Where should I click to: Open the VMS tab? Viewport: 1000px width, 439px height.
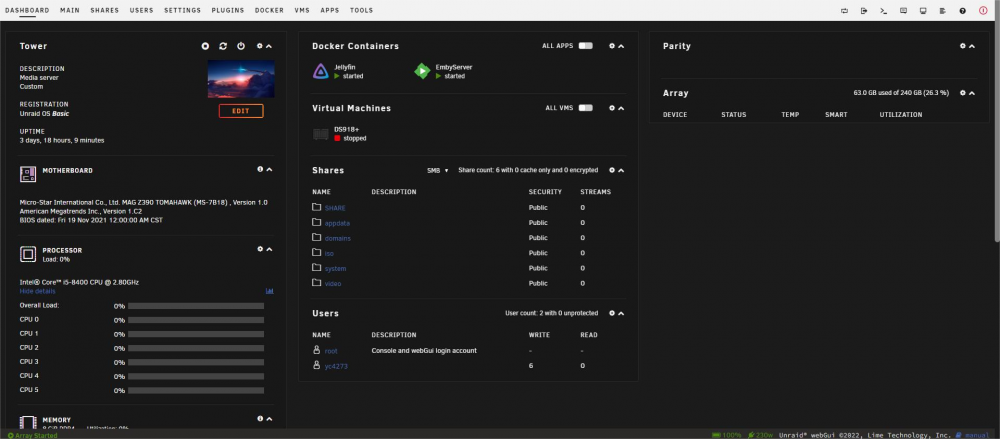[x=302, y=10]
